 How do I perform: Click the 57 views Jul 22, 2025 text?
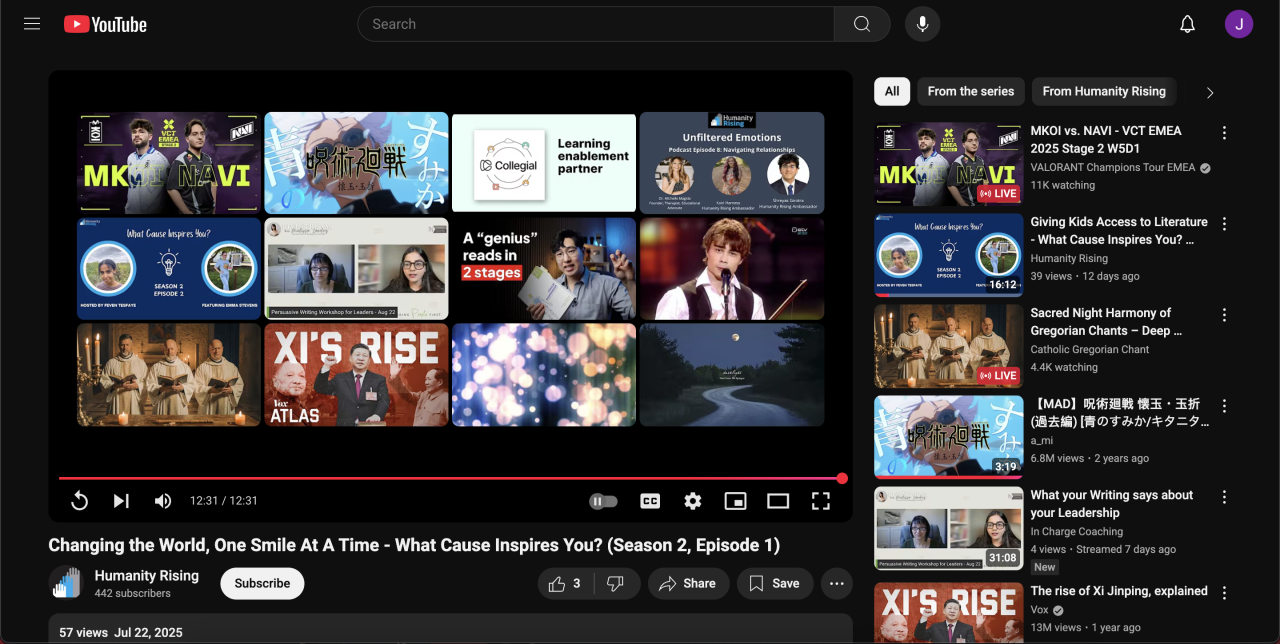click(121, 633)
